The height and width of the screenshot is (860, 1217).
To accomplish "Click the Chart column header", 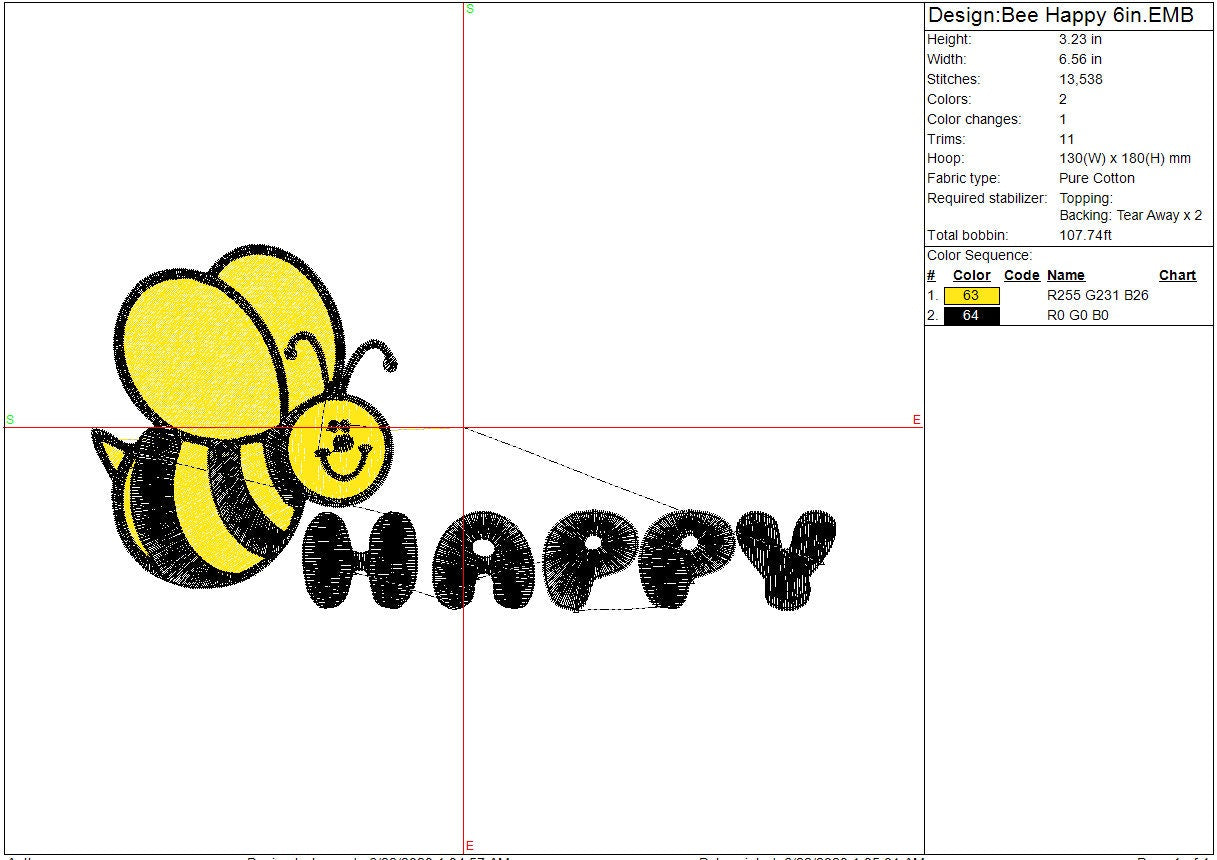I will [1177, 276].
